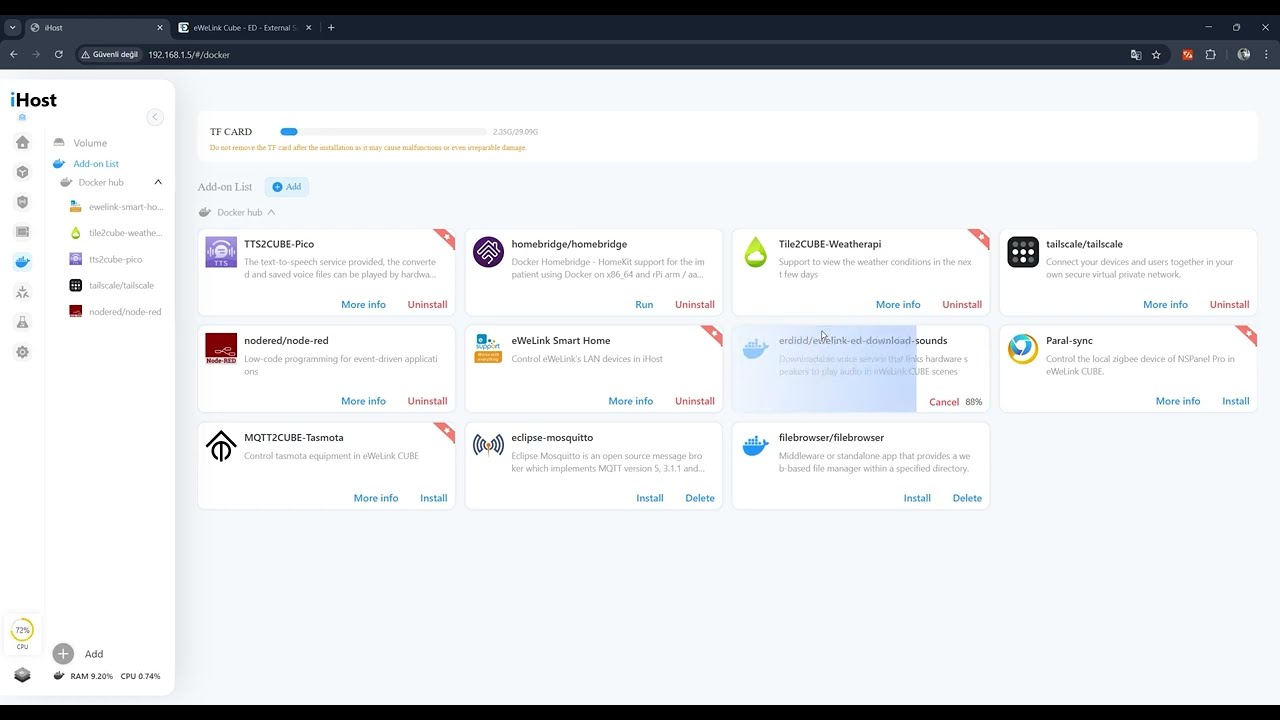The width and height of the screenshot is (1280, 720).
Task: Click the MQTT2CUBE-Tasmota logo
Action: (x=221, y=446)
